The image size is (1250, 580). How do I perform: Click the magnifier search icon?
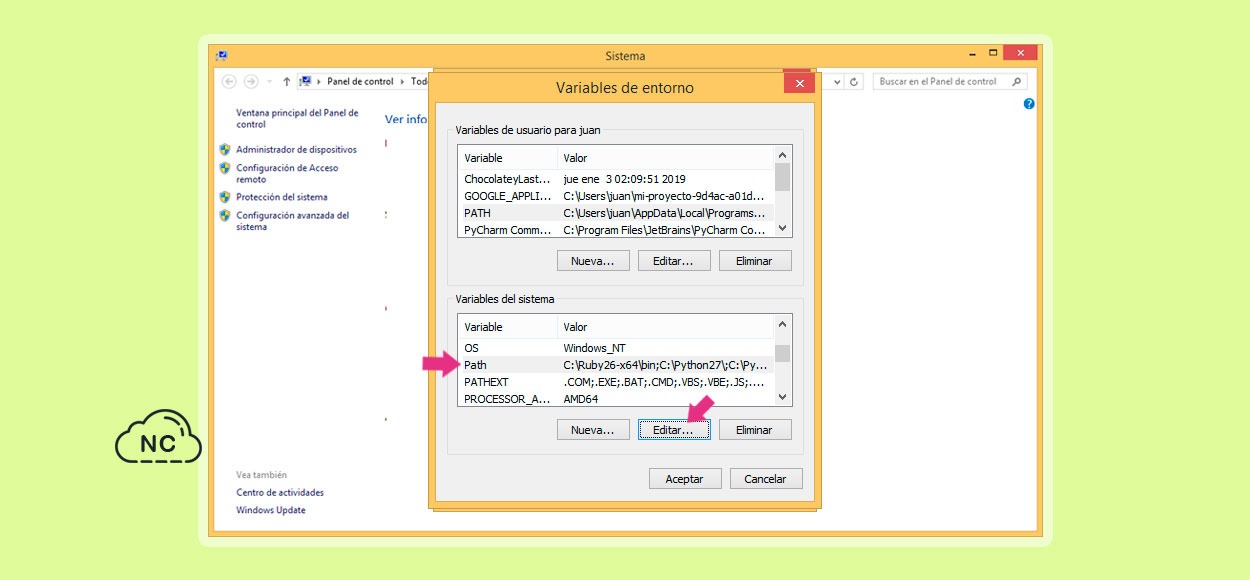1017,82
